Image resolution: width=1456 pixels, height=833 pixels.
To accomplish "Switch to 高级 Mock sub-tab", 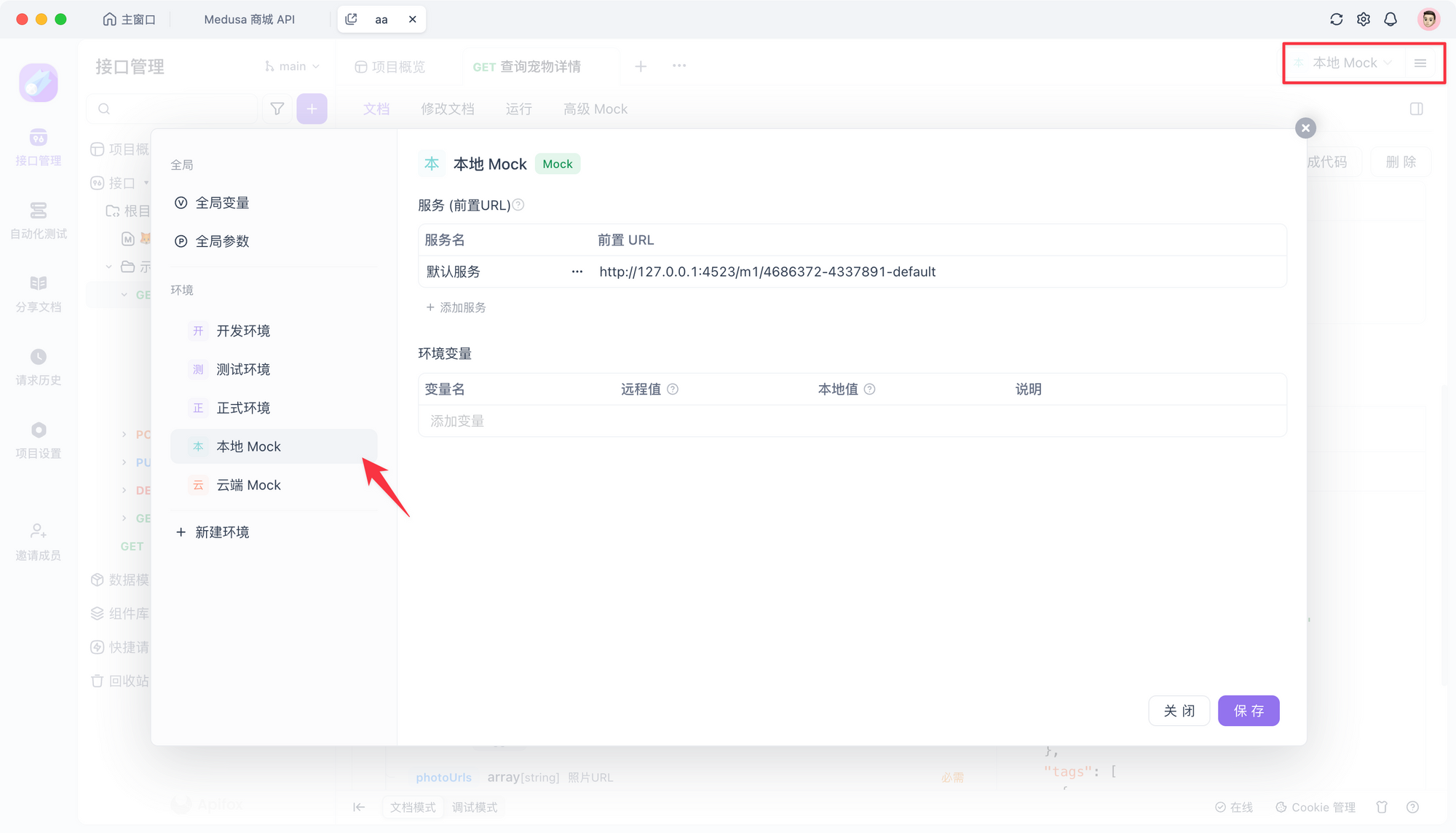I will (x=596, y=109).
